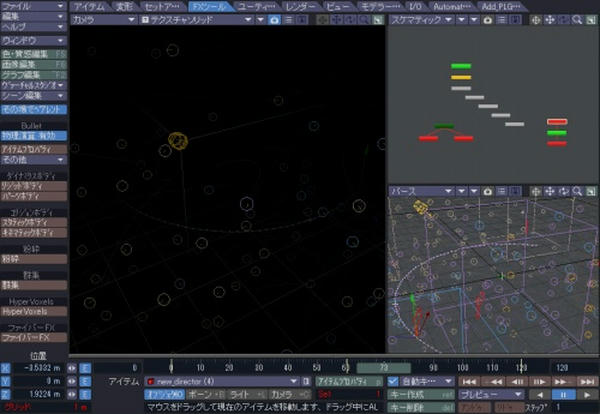The width and height of the screenshot is (600, 414).
Task: Click the center-view icon in the Perspective viewport header
Action: click(x=536, y=191)
